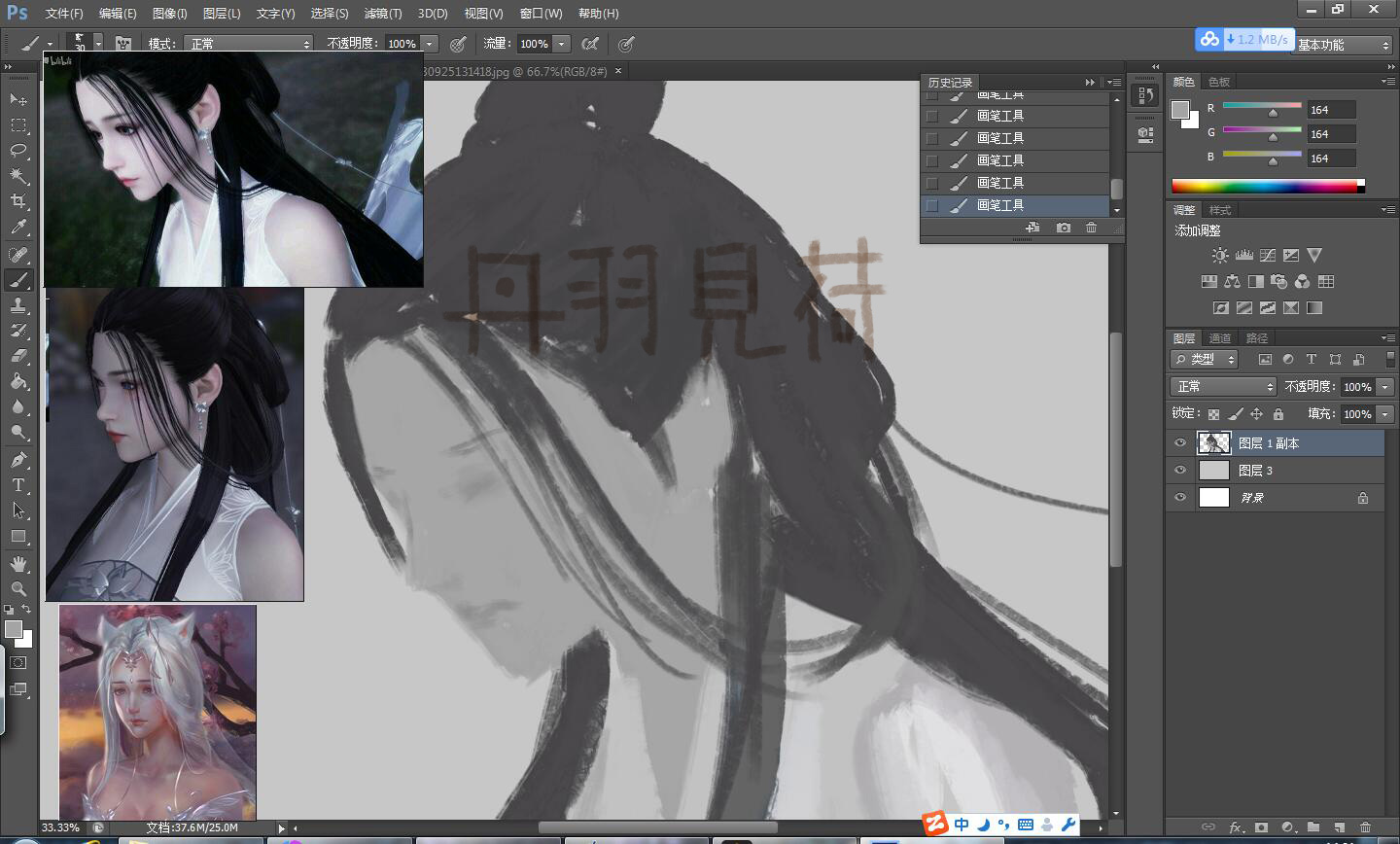The width and height of the screenshot is (1400, 844).
Task: Click the foreground color swatch in Color panel
Action: pyautogui.click(x=1180, y=110)
